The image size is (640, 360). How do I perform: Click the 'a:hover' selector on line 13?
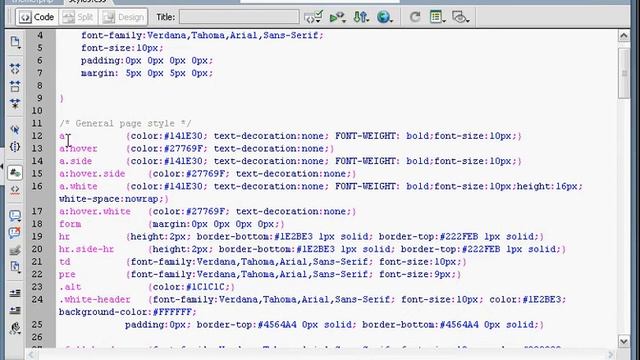78,149
